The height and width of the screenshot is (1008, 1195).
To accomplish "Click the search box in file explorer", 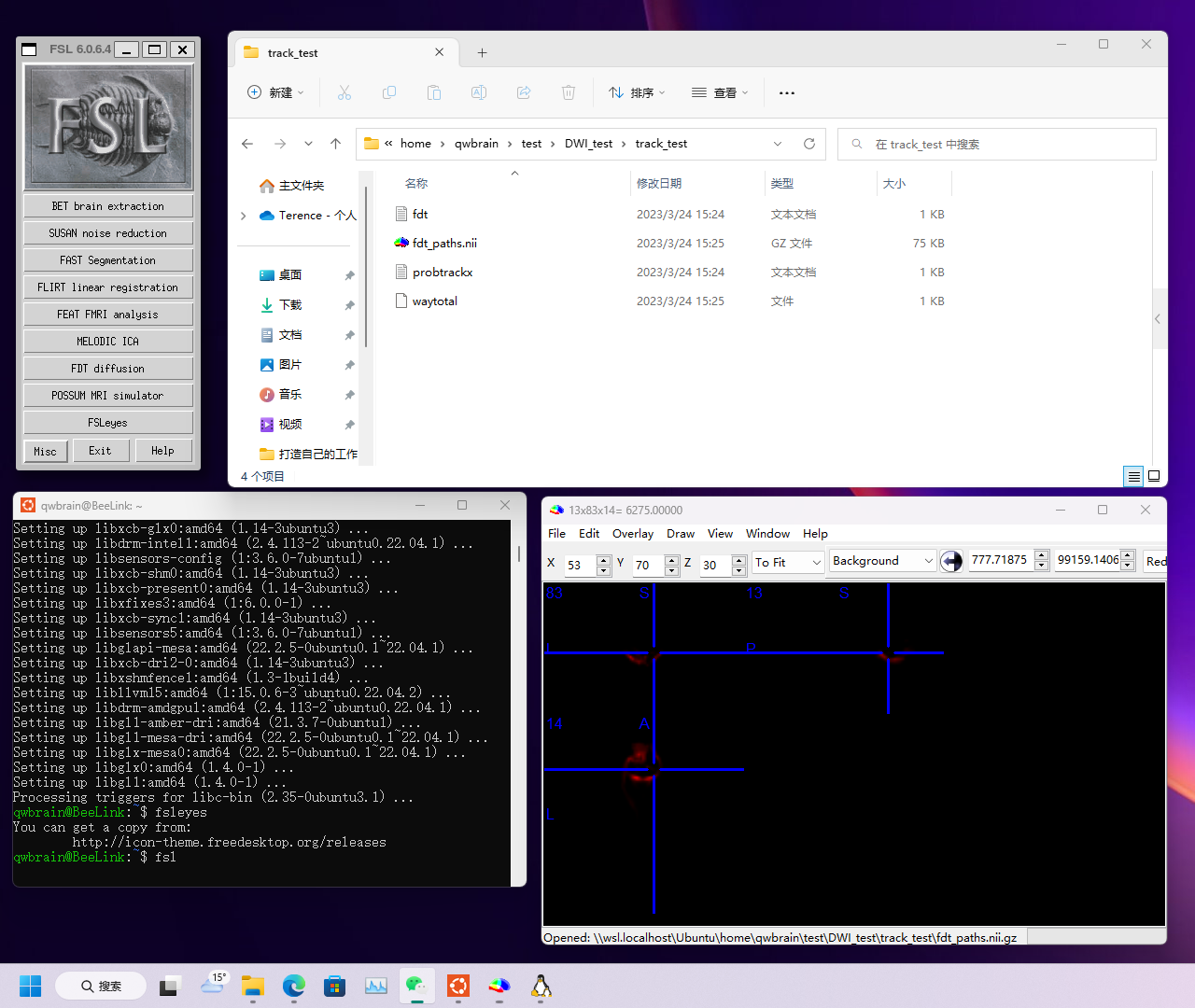I will pyautogui.click(x=996, y=144).
